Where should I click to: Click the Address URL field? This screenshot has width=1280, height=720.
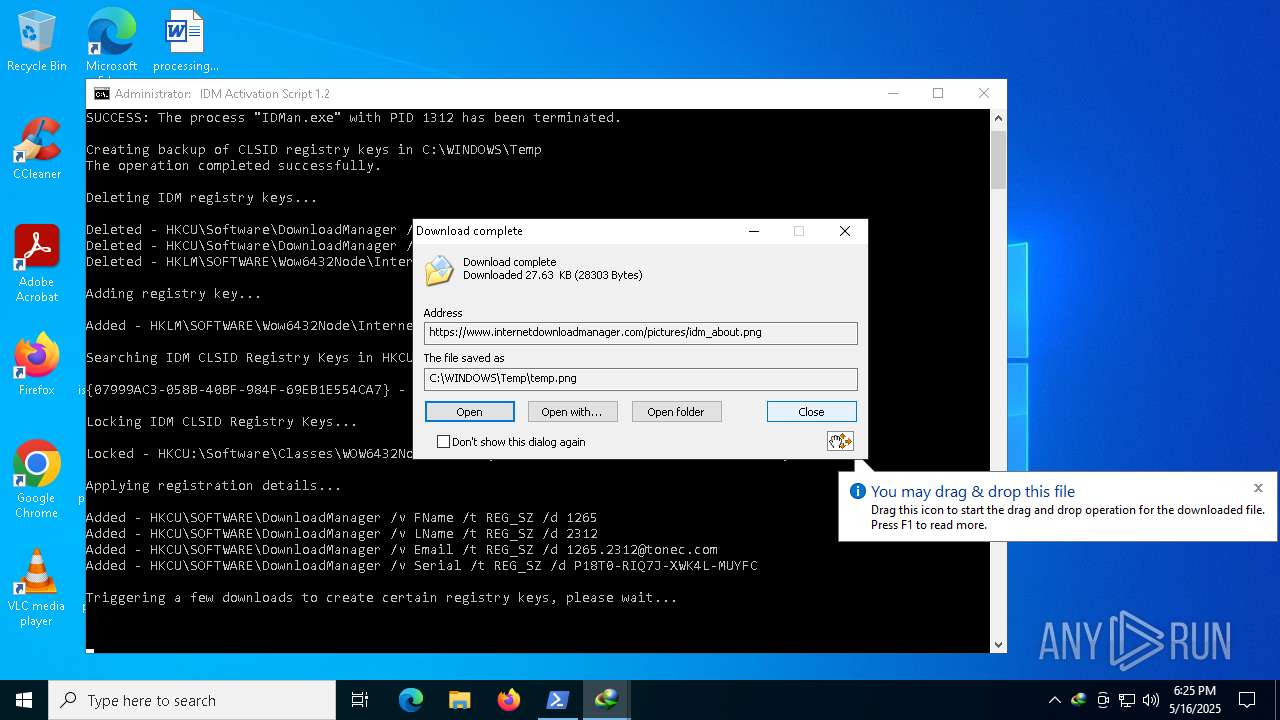tap(640, 332)
